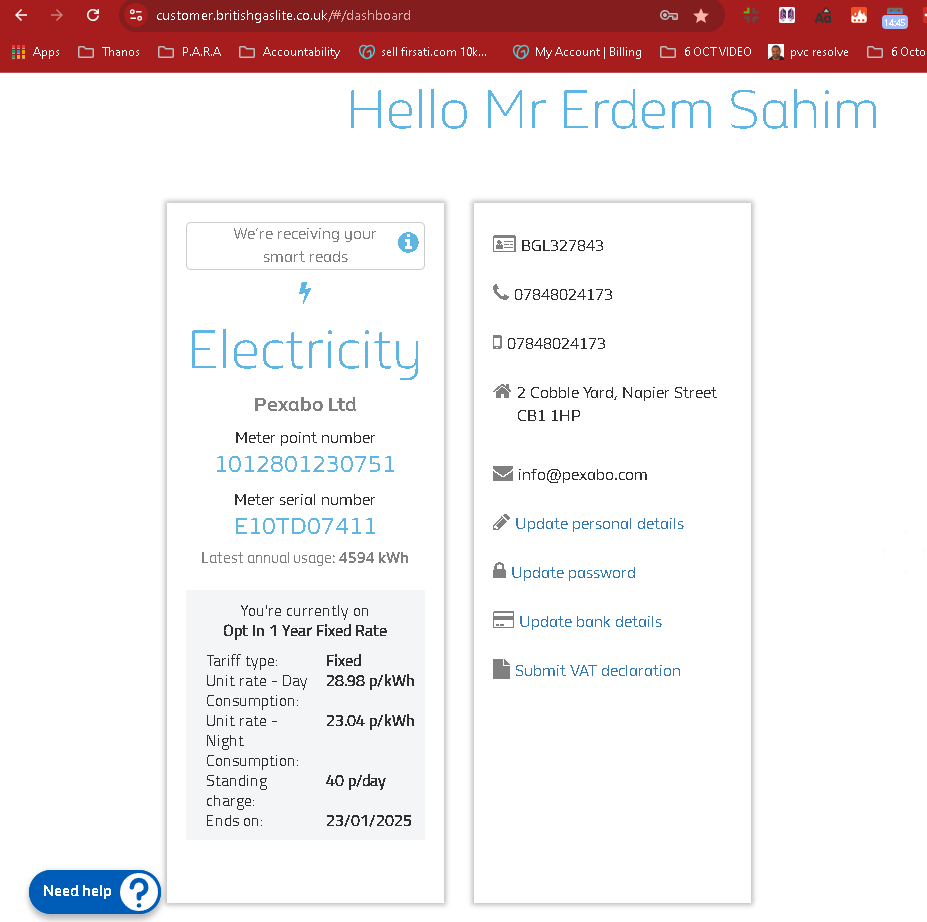Click the bank card icon

tap(503, 619)
